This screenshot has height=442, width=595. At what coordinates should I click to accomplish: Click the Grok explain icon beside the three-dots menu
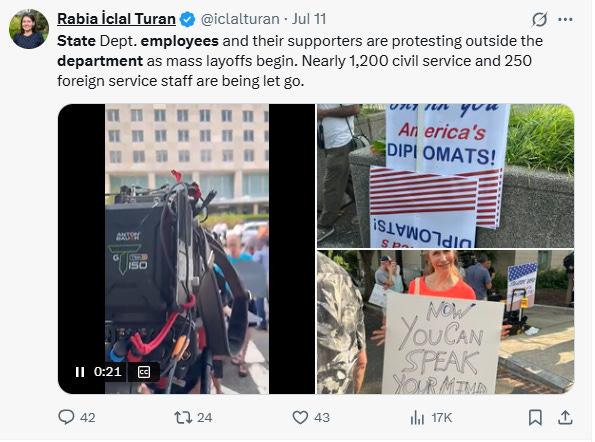[539, 19]
